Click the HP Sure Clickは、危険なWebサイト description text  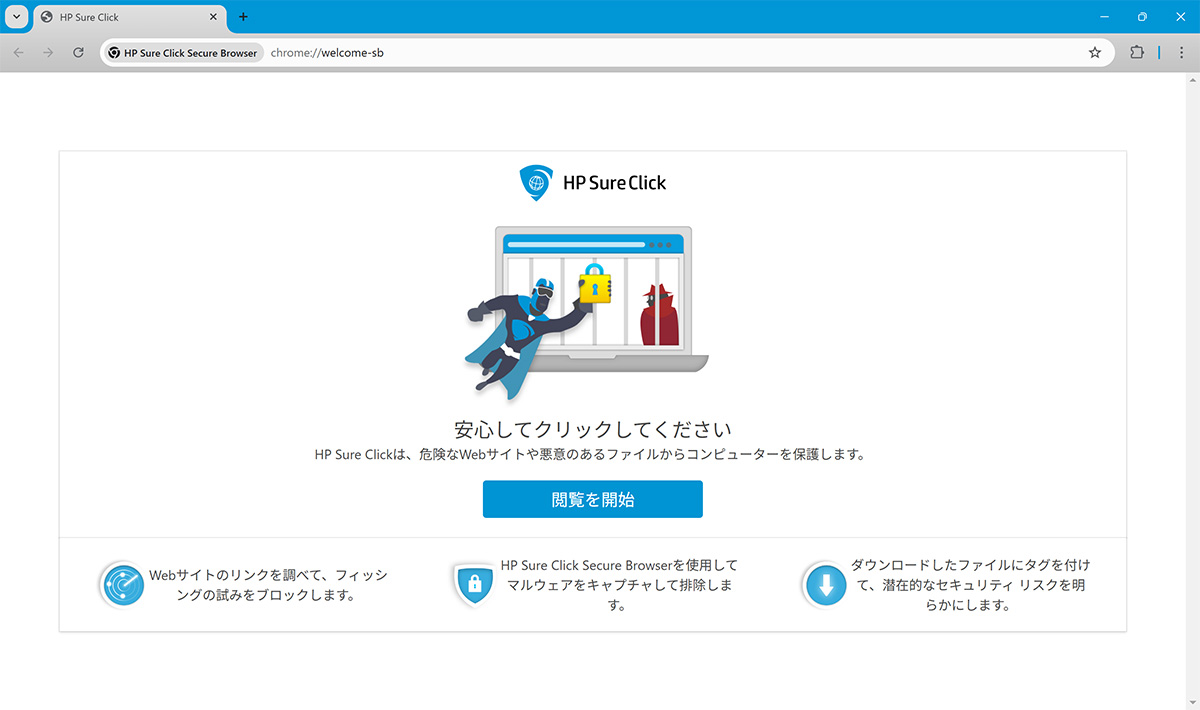pos(590,455)
